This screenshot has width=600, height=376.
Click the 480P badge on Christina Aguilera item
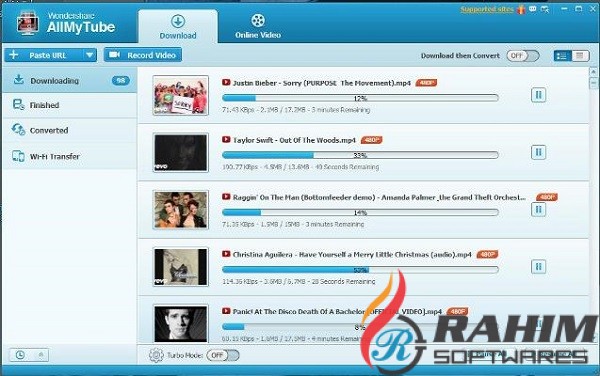[x=487, y=254]
